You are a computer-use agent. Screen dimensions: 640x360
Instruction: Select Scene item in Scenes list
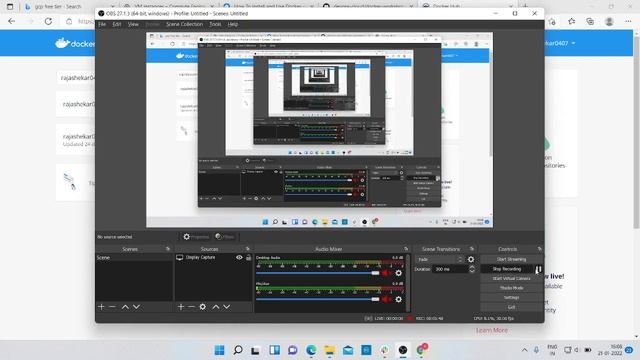pos(134,258)
